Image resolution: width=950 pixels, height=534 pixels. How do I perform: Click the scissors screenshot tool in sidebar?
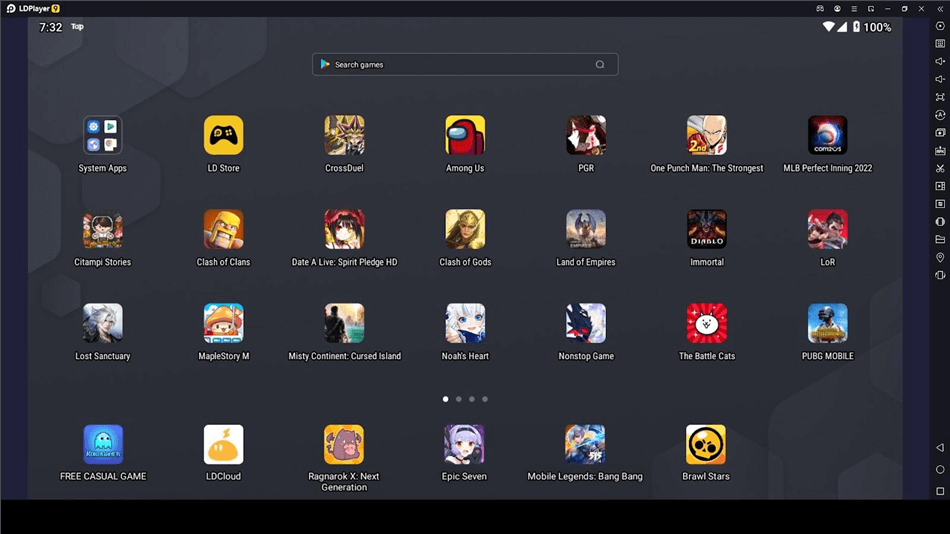(940, 168)
